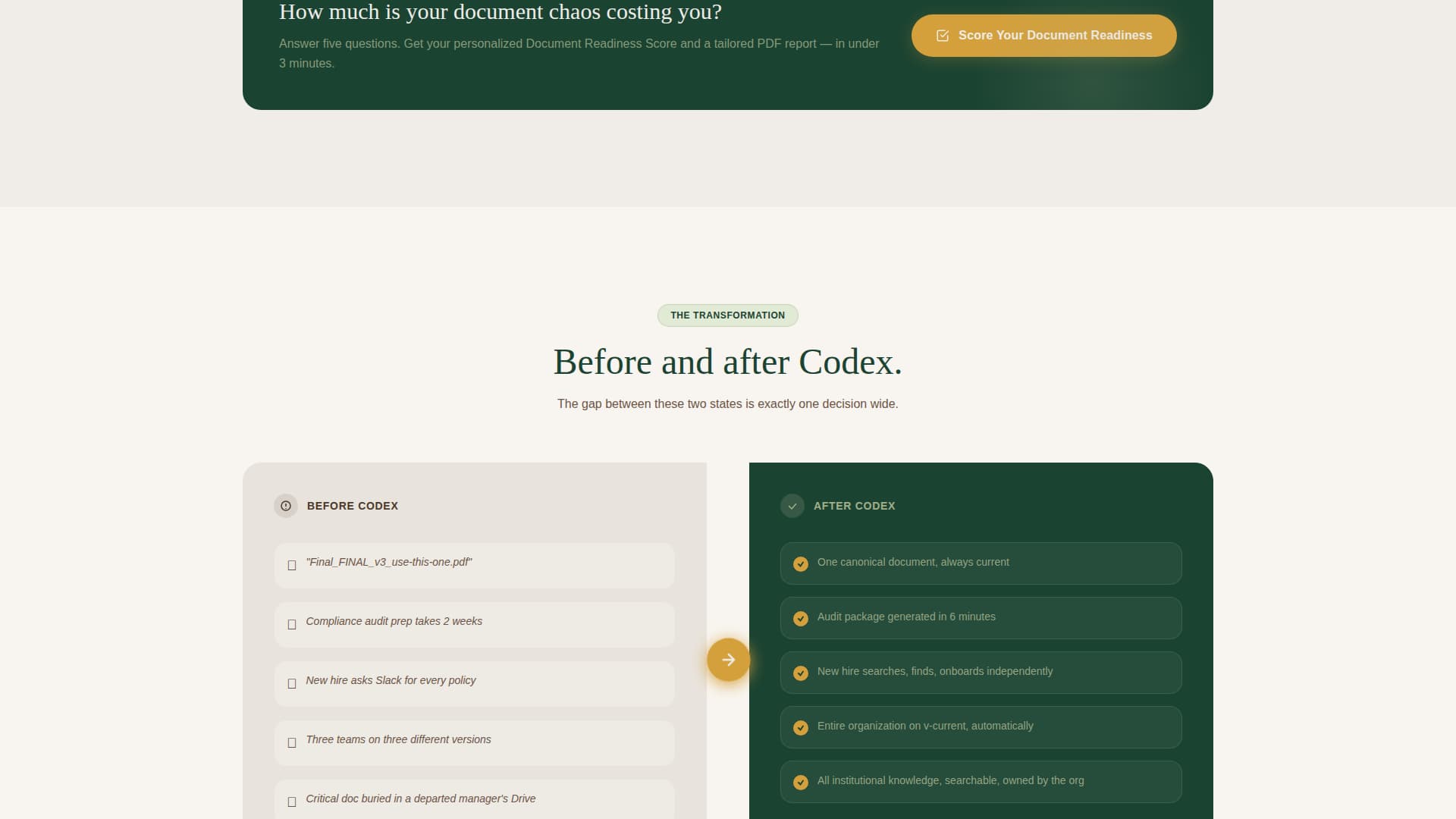This screenshot has width=1456, height=819.
Task: Click the icon beside Three teams item
Action: 292,743
